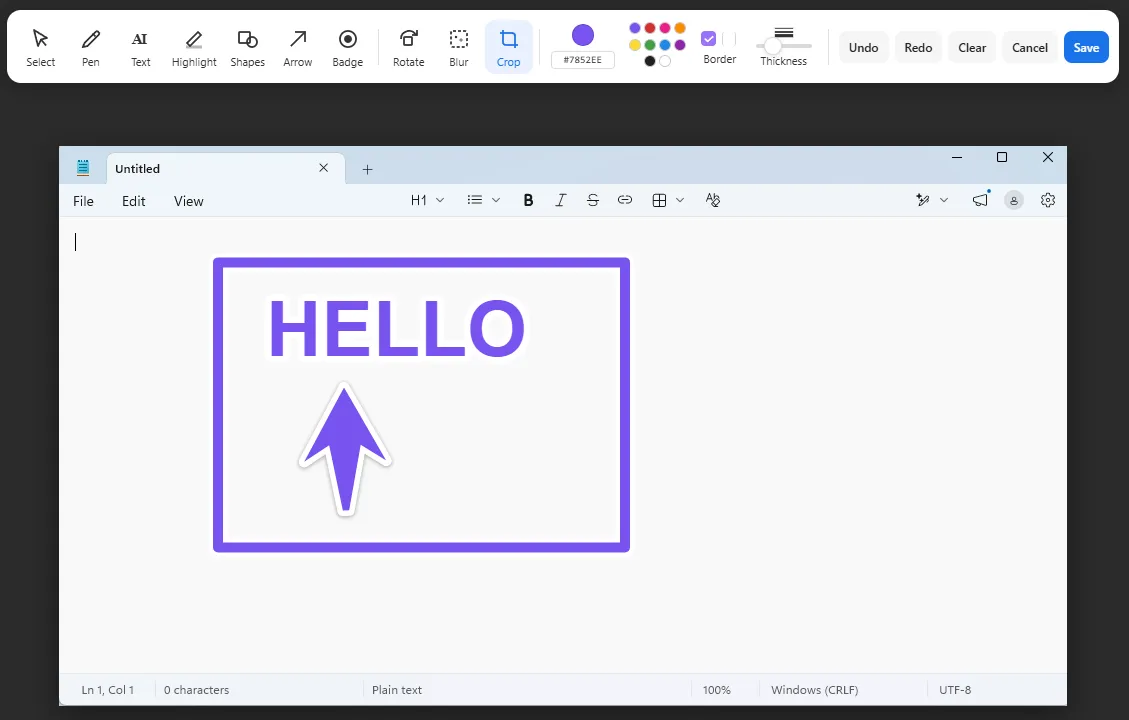Click the Notepad app icon
Screen dimensions: 1129x720
(83, 168)
